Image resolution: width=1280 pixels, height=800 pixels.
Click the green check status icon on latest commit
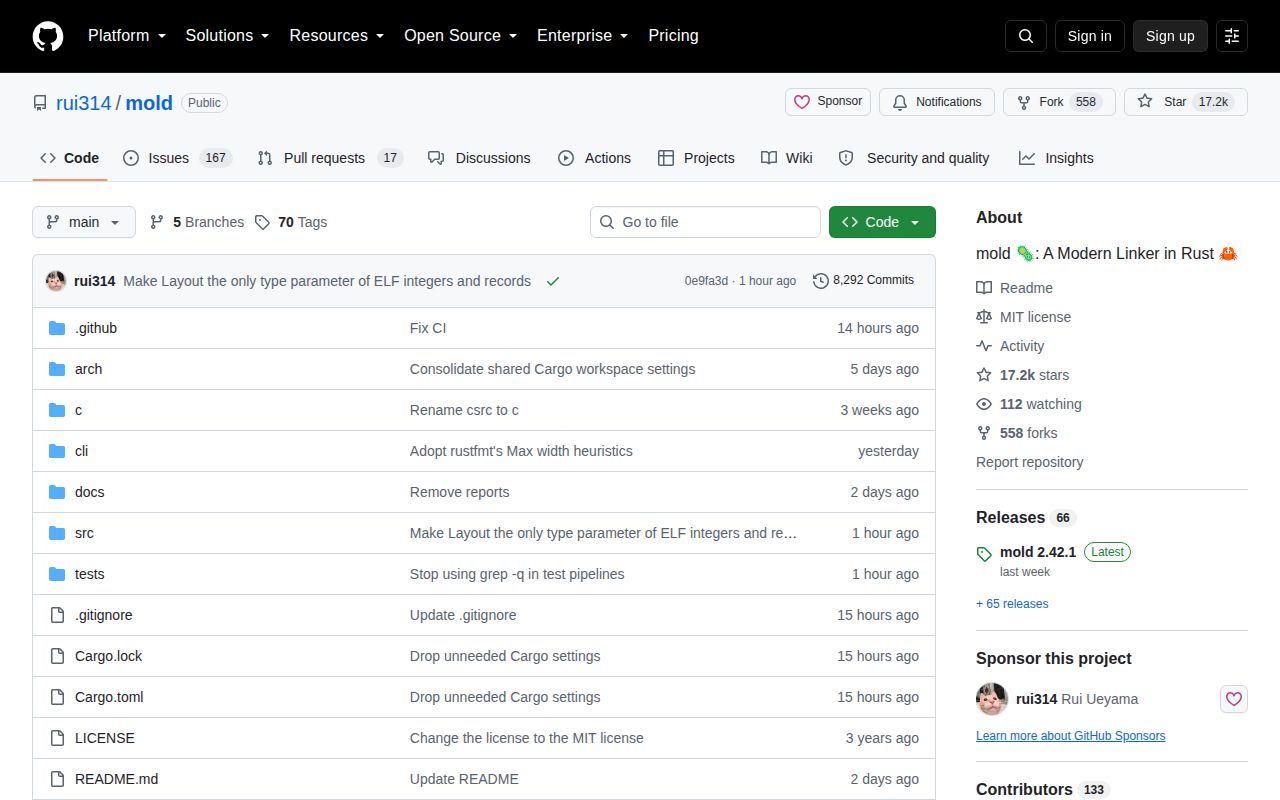click(x=553, y=281)
